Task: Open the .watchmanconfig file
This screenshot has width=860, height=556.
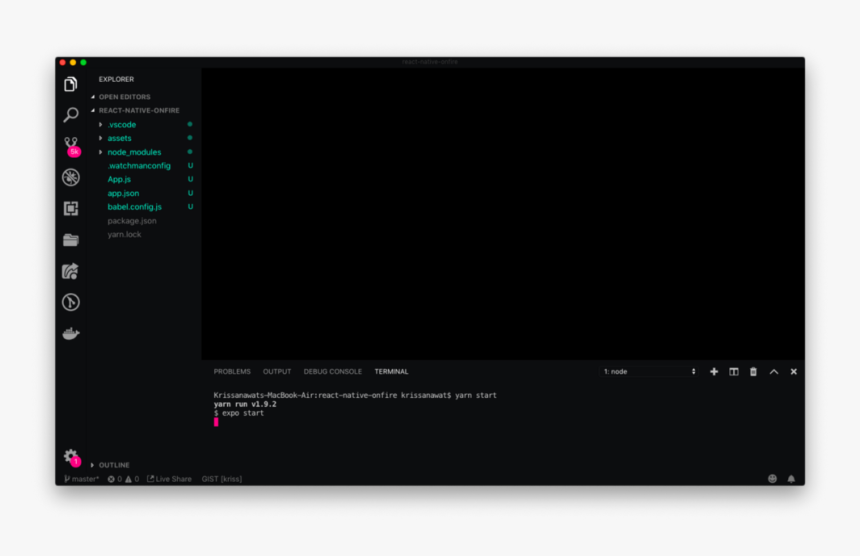Action: click(139, 166)
